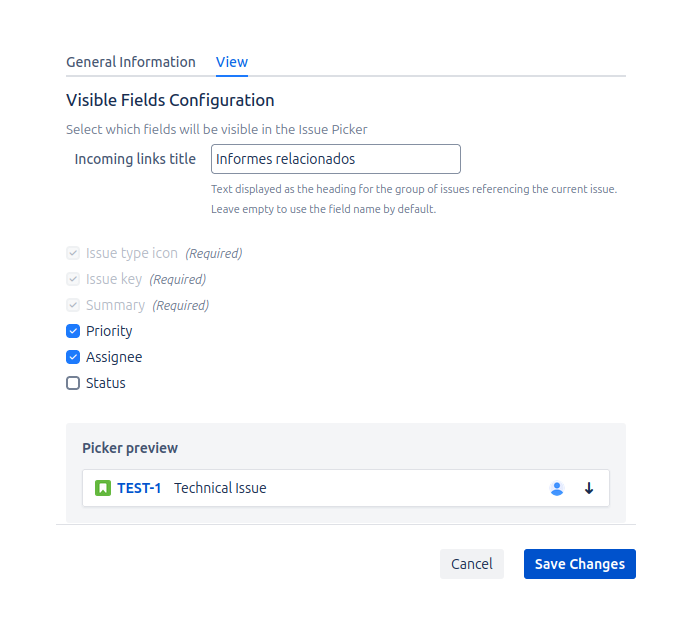Switch to the General Information tab

[x=131, y=62]
